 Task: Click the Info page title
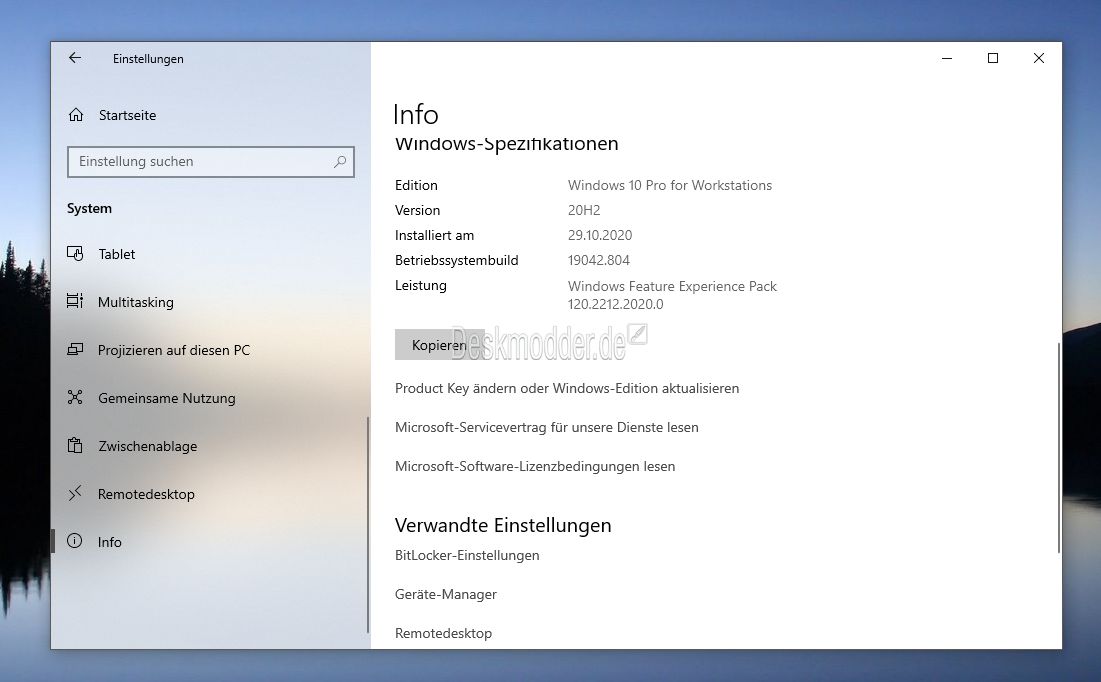point(416,114)
